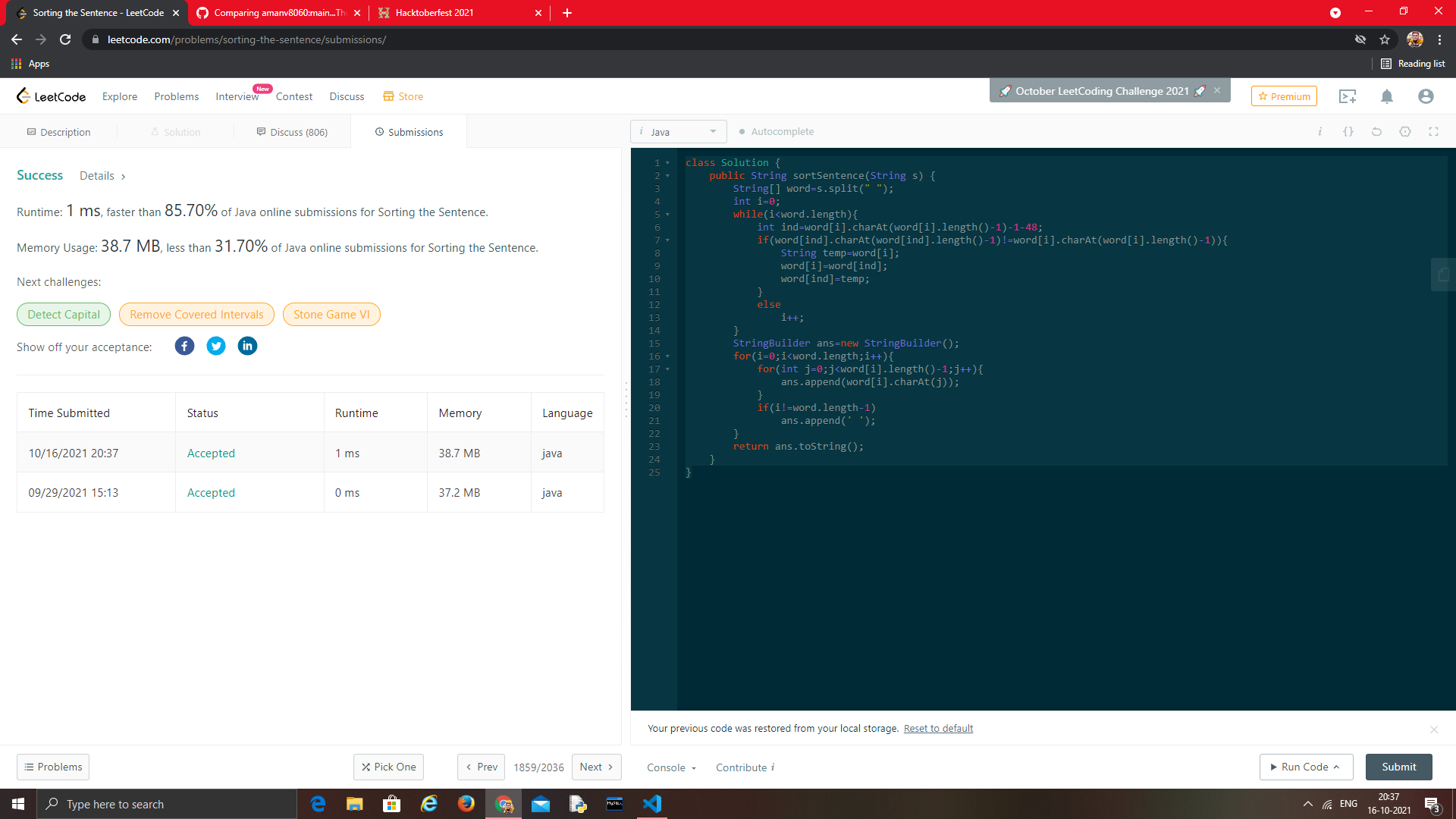Share acceptance on Twitter icon

(216, 347)
